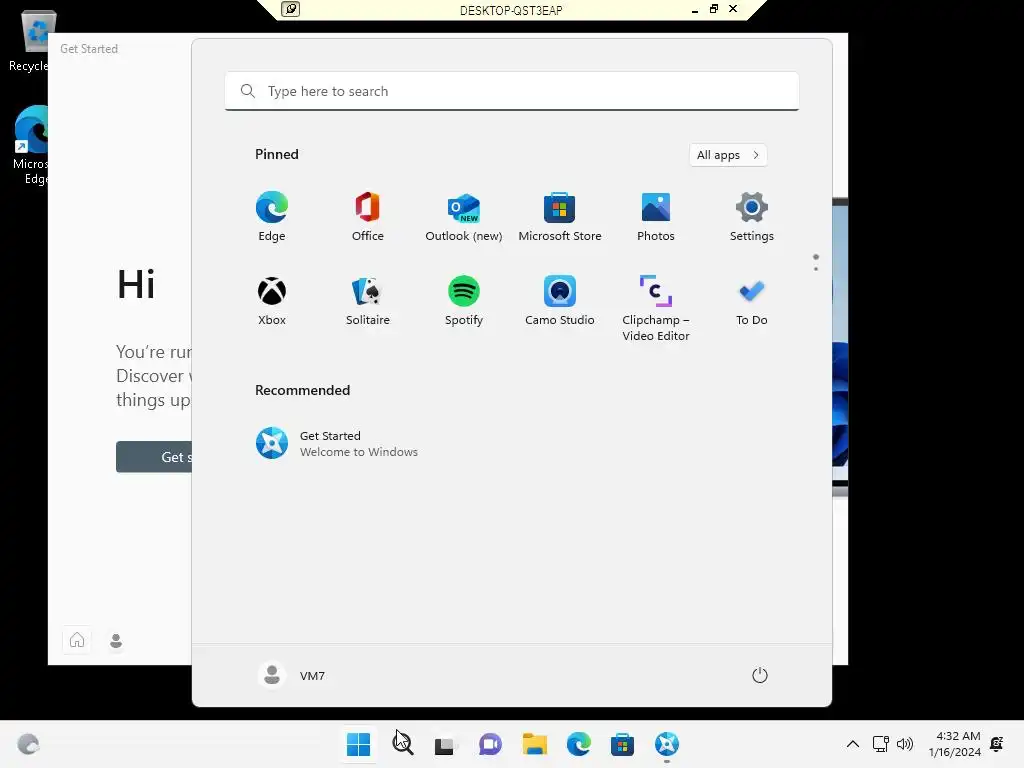Click account icon in the Get Started window

click(x=116, y=641)
